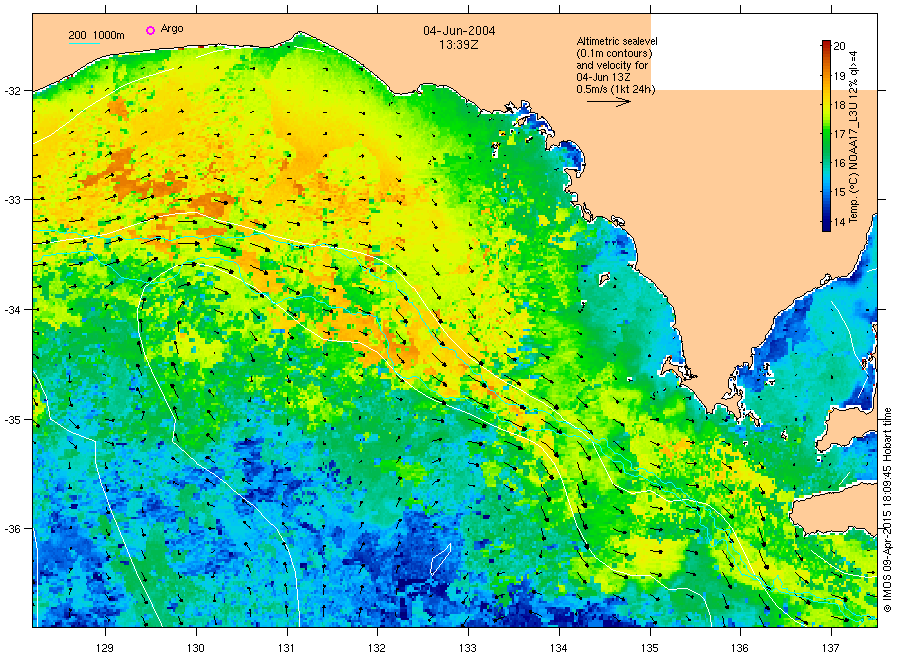Click the '20' value on color bar
The width and height of the screenshot is (900, 660).
pyautogui.click(x=839, y=46)
